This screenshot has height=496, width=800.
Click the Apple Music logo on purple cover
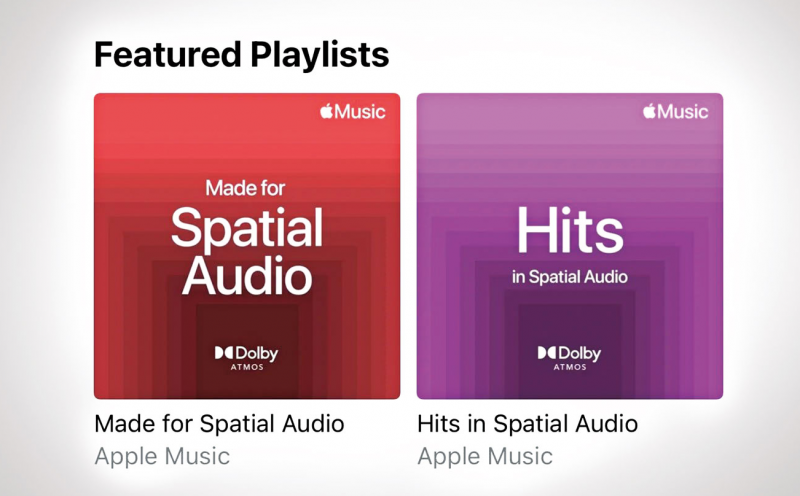click(x=676, y=111)
